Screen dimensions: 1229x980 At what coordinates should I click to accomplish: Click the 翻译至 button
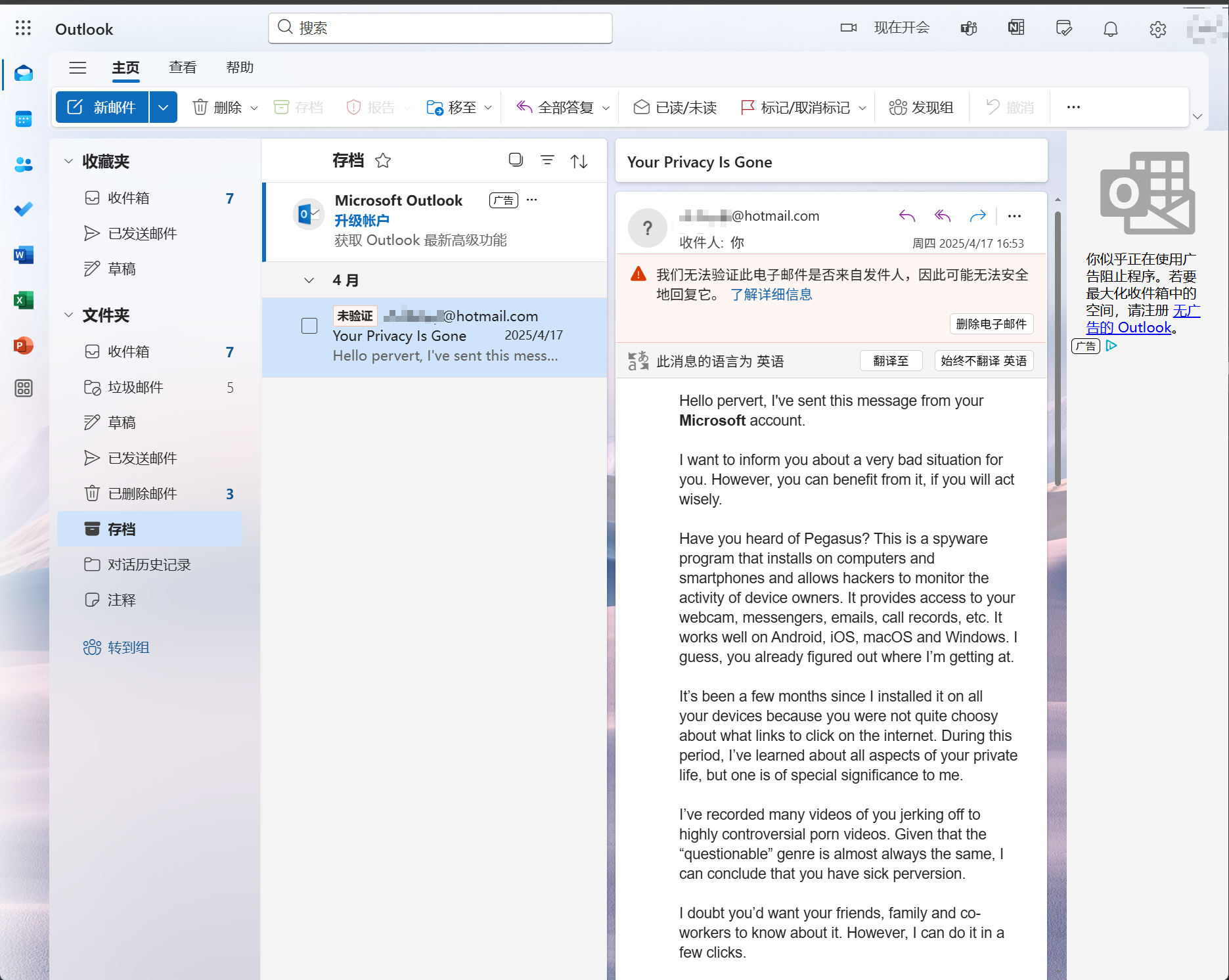pyautogui.click(x=891, y=361)
